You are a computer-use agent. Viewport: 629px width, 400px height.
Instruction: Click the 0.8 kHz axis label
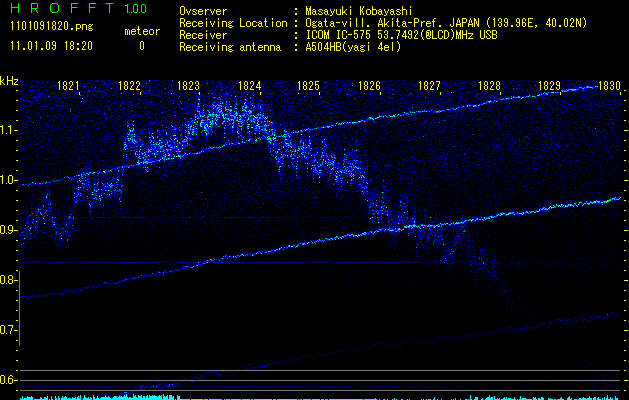9,280
